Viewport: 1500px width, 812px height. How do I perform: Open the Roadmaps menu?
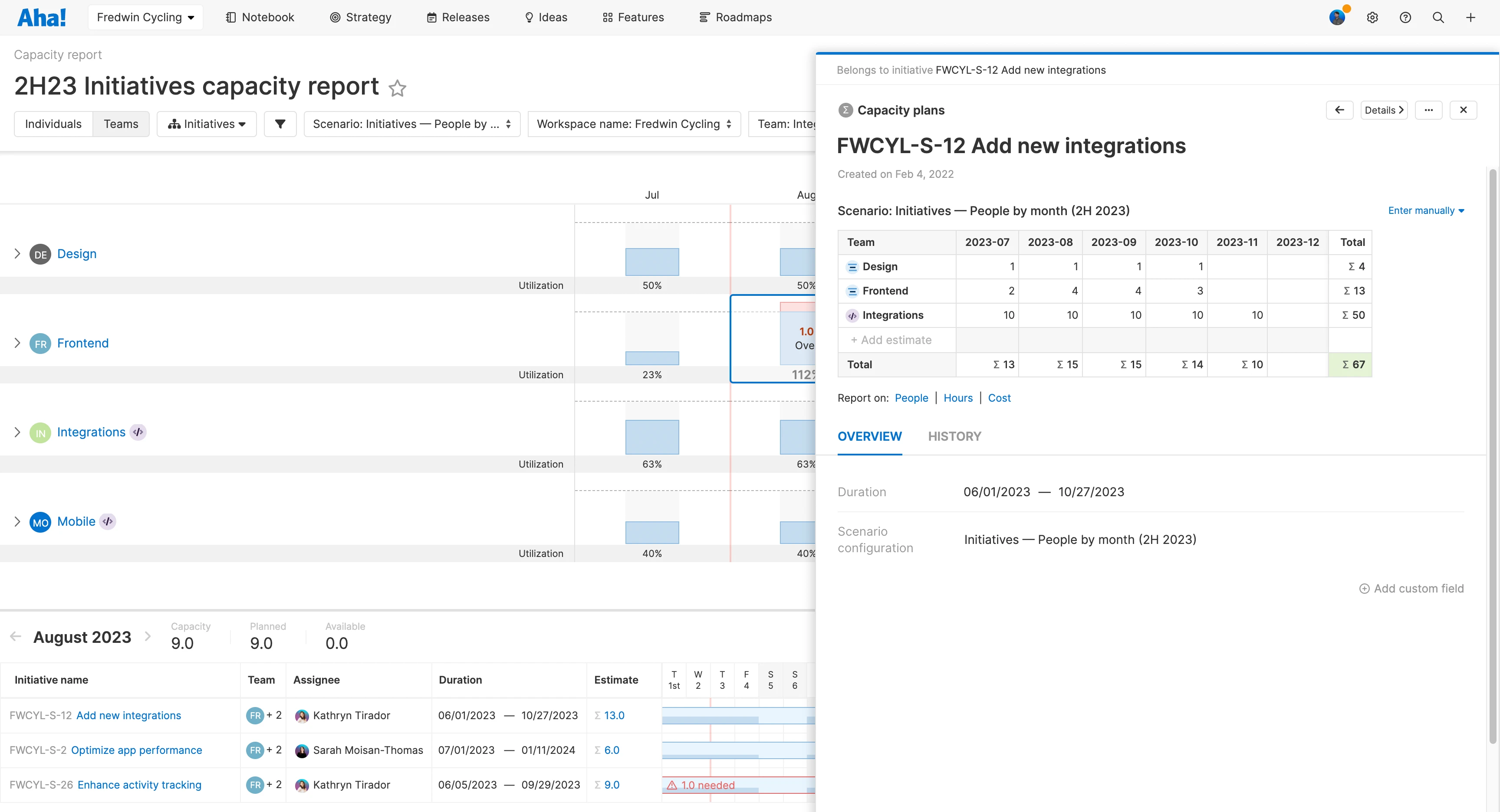(x=735, y=17)
